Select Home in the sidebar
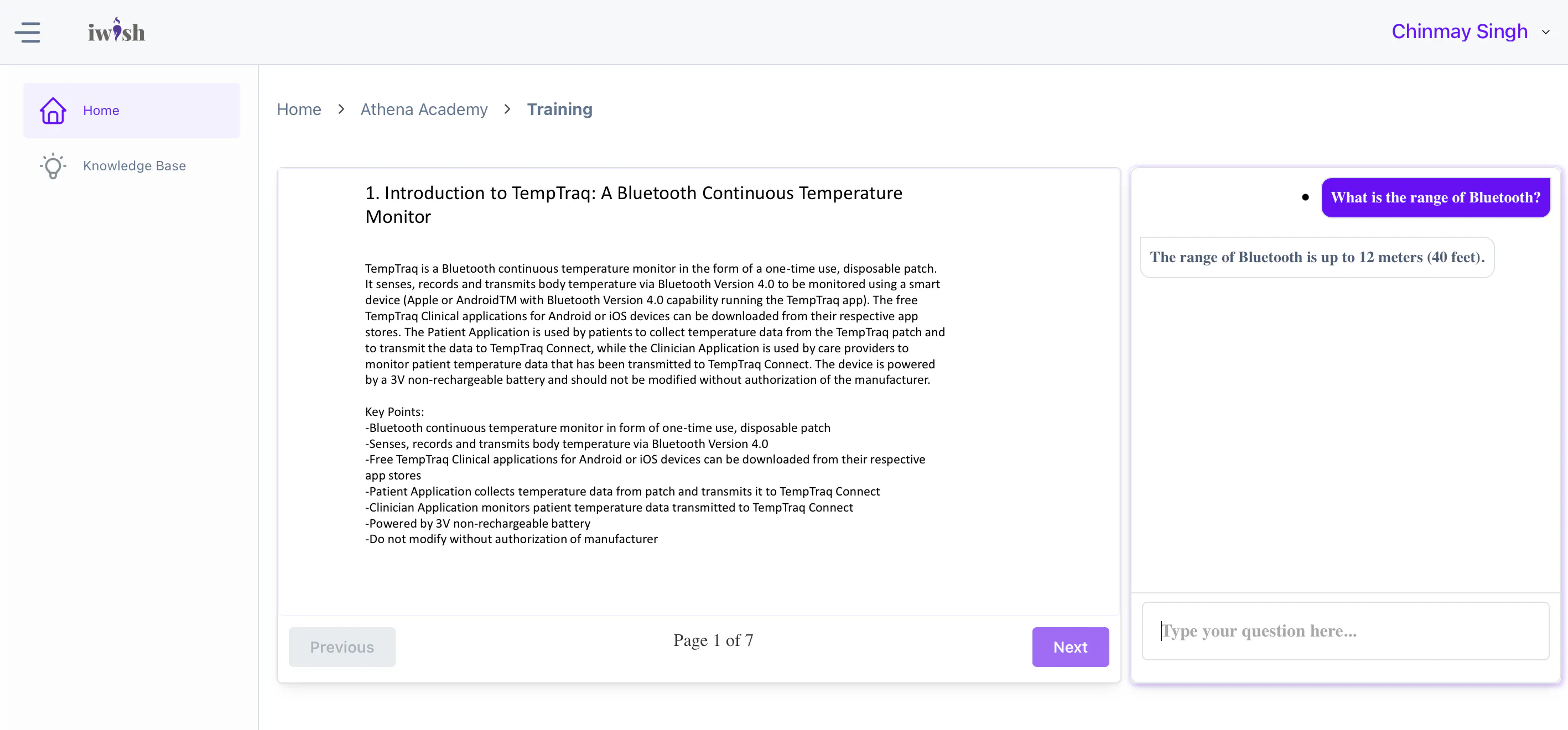 tap(132, 111)
